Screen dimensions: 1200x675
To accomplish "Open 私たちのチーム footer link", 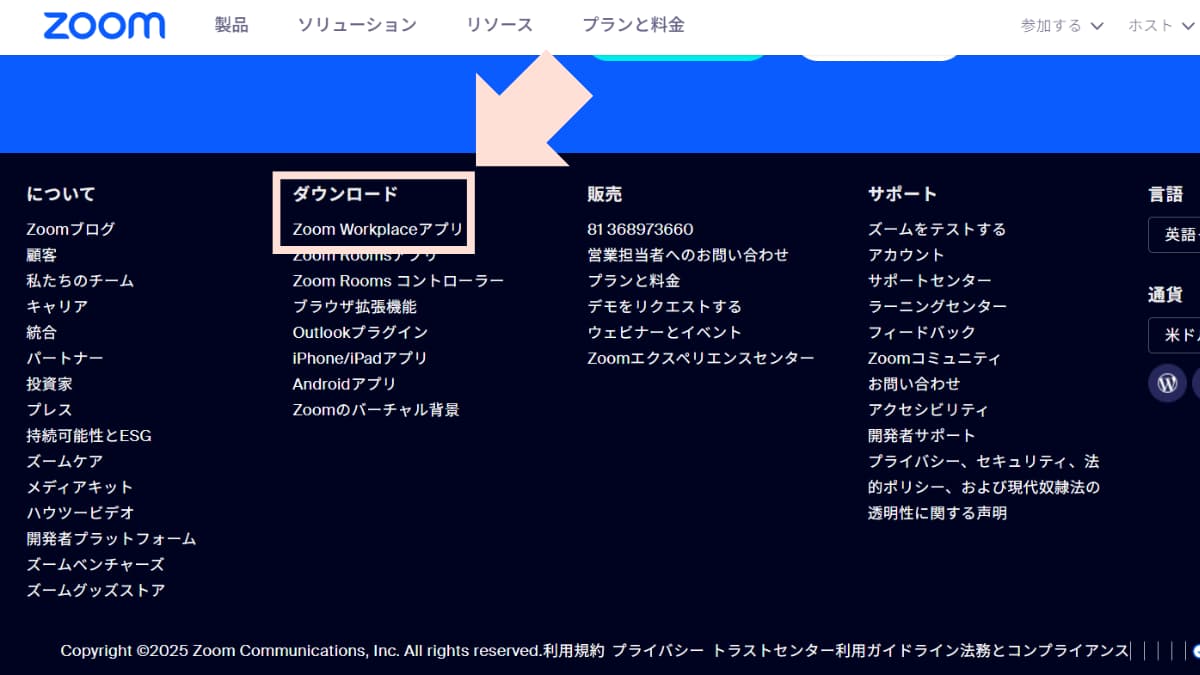I will pyautogui.click(x=80, y=281).
